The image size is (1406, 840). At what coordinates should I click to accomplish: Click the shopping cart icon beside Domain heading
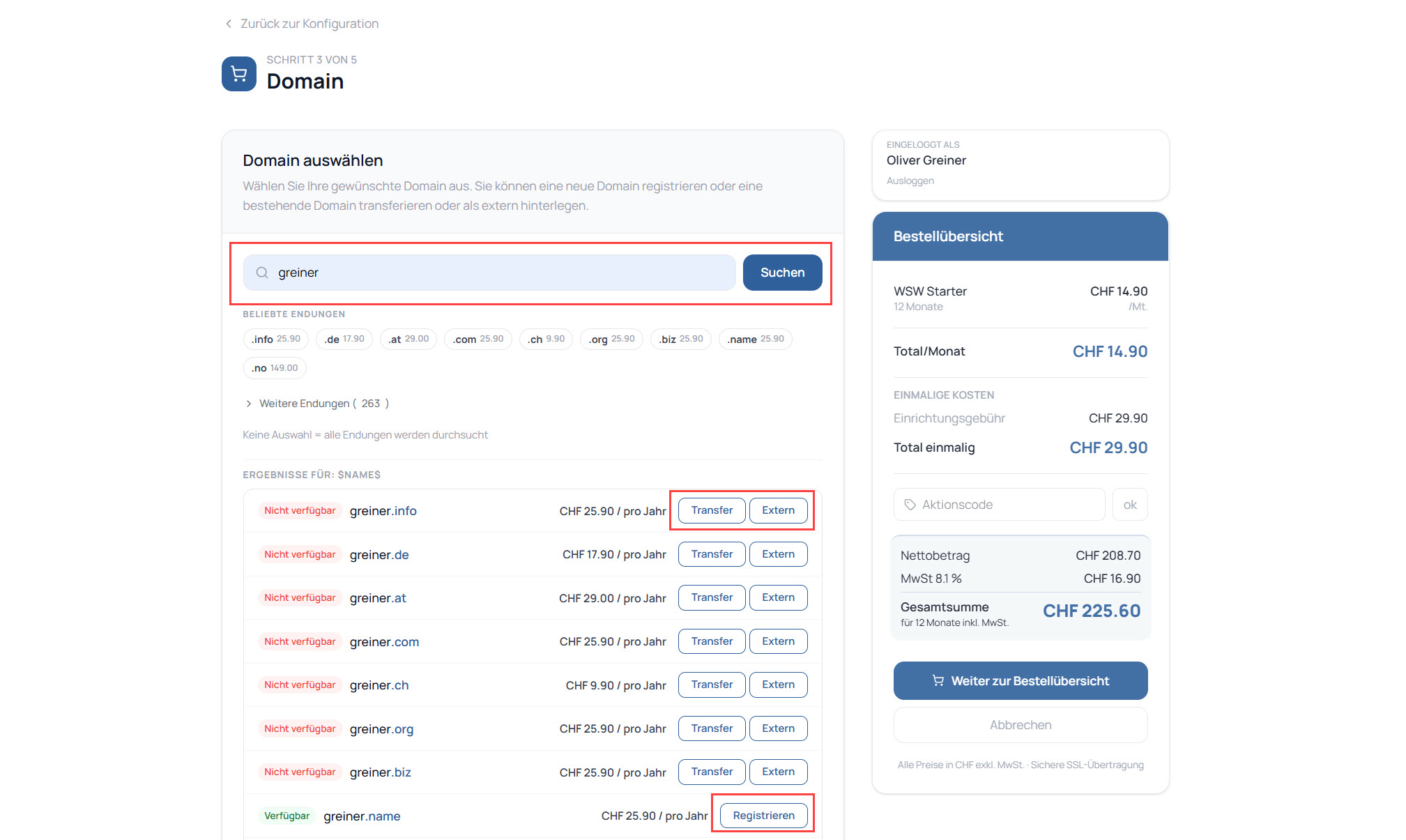pos(238,74)
